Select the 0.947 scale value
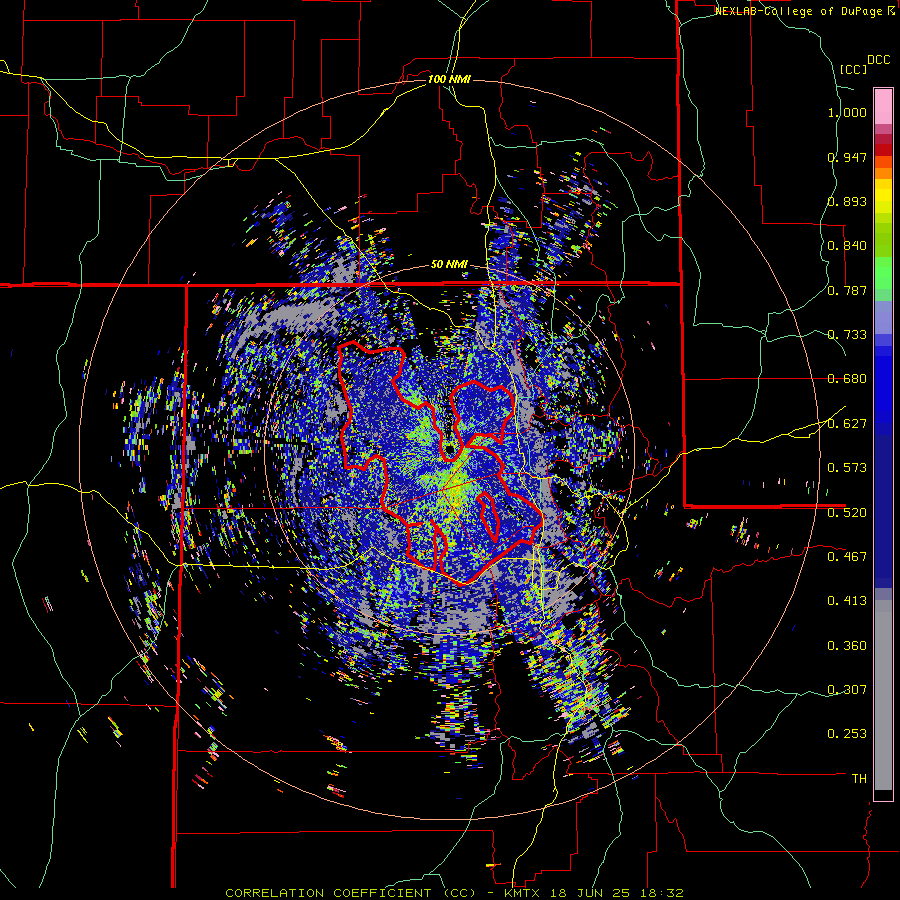 click(847, 157)
